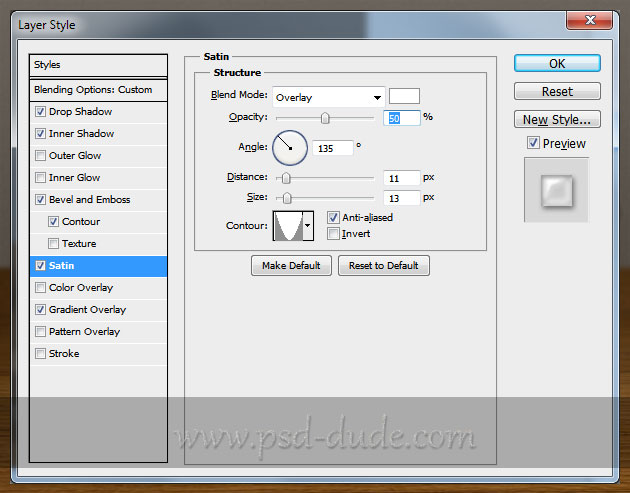Toggle the Contour sub-option checkbox
This screenshot has height=493, width=630.
tap(53, 221)
